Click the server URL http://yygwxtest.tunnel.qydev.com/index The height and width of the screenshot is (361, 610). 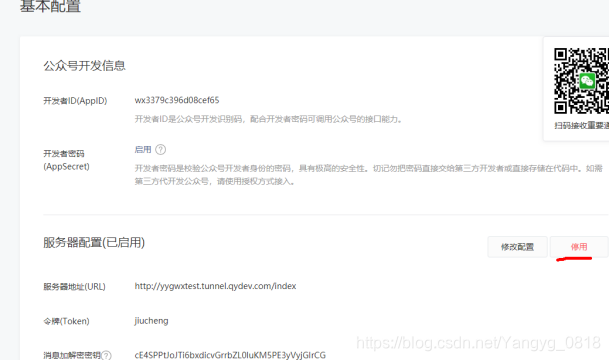coord(215,286)
